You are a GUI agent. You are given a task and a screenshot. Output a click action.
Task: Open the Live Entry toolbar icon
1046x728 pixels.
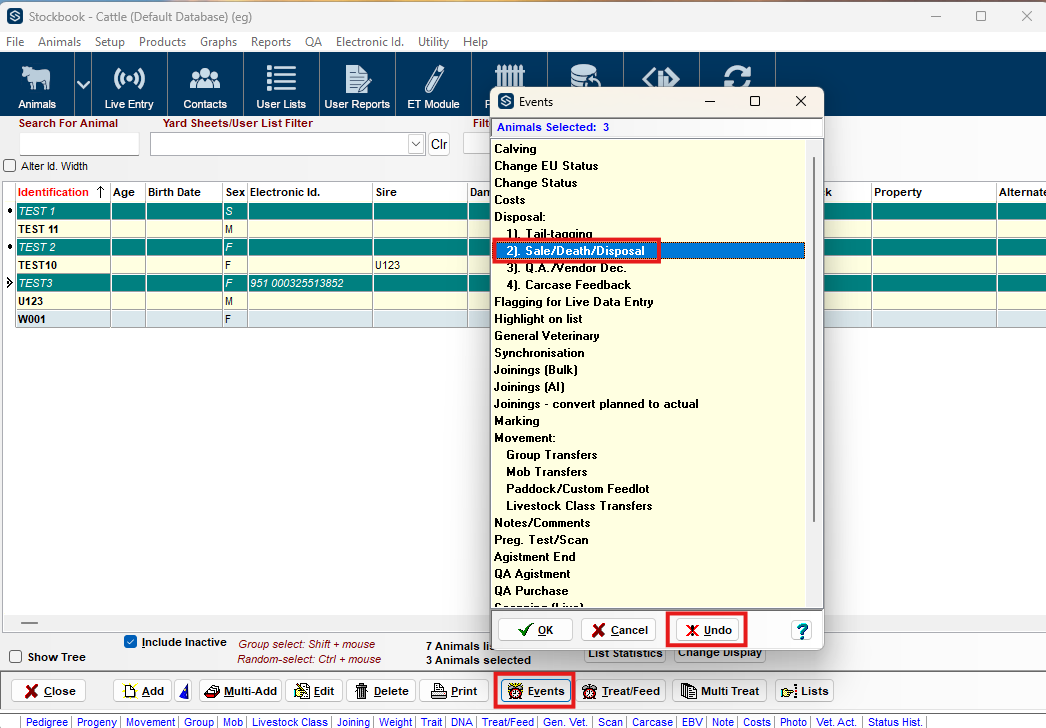pos(128,86)
